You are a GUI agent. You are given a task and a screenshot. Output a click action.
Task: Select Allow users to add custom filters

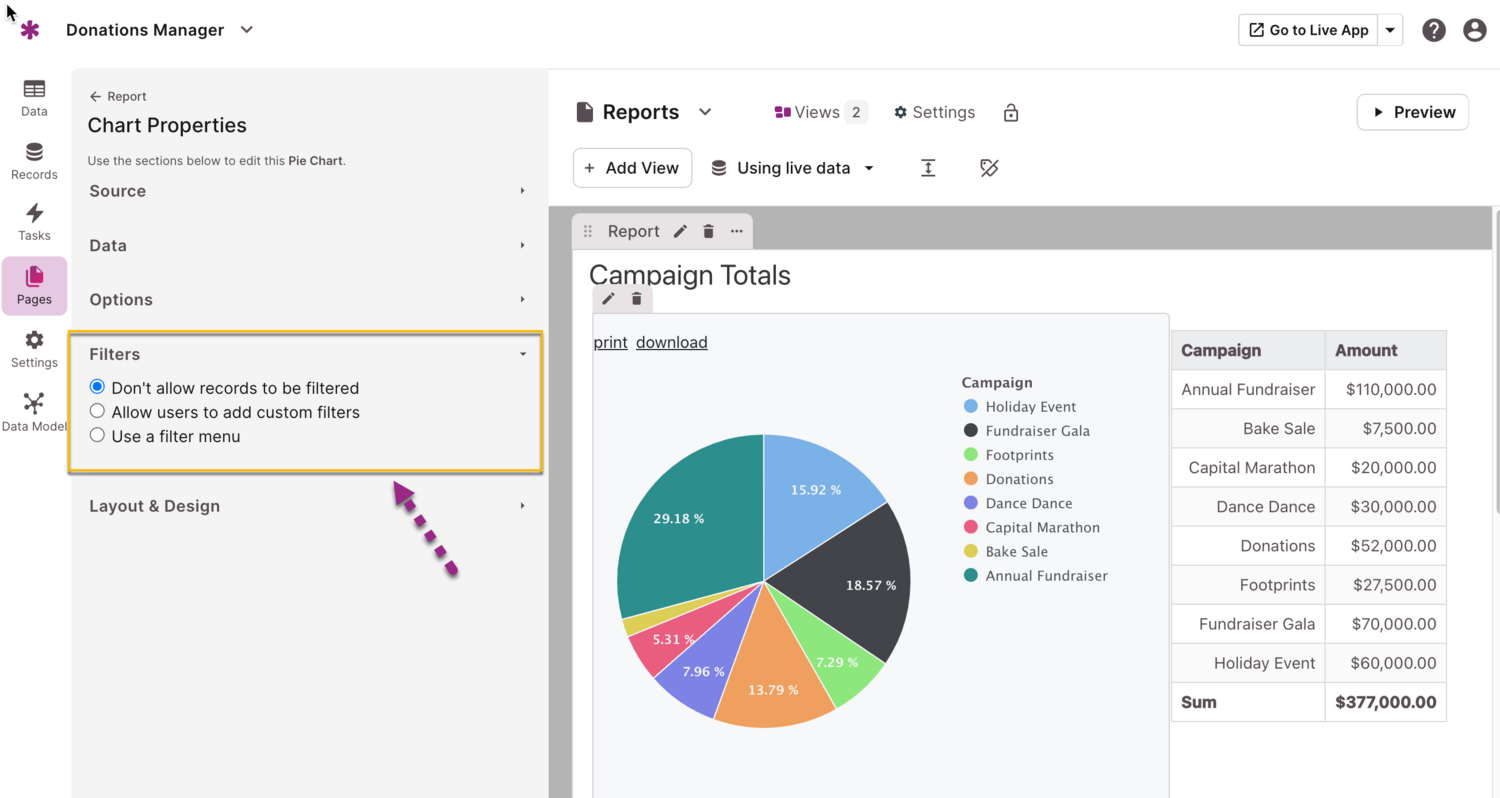pos(97,411)
